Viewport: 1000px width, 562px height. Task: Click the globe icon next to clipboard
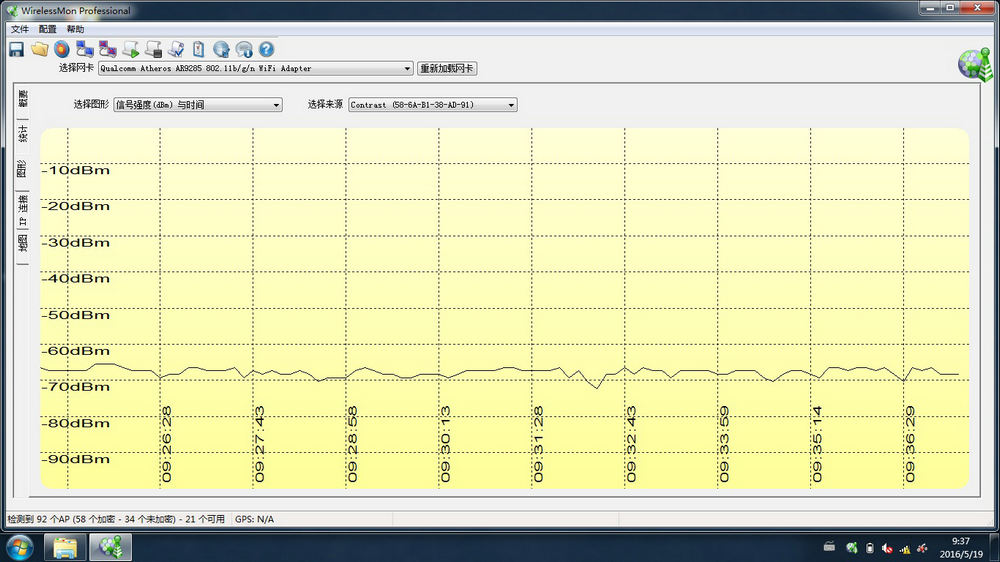point(221,49)
